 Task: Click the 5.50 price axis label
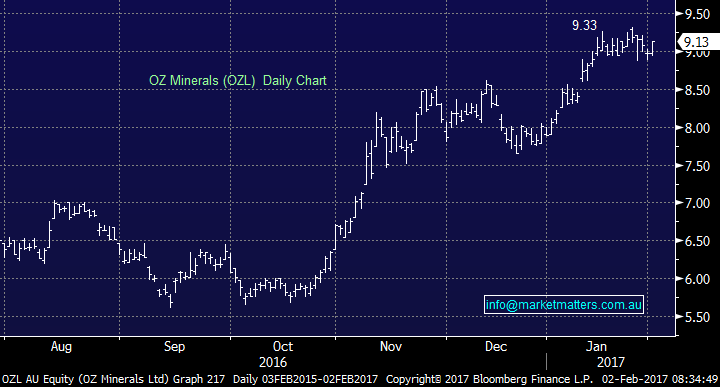(x=697, y=317)
